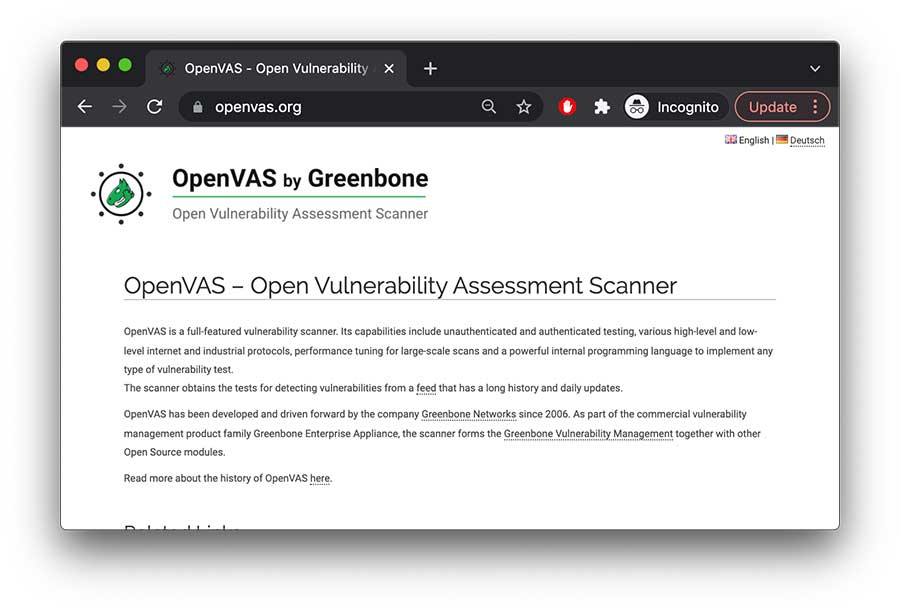Click the OpenVAS by Greenbone logo
Viewport: 900px width, 610px height.
tap(120, 193)
